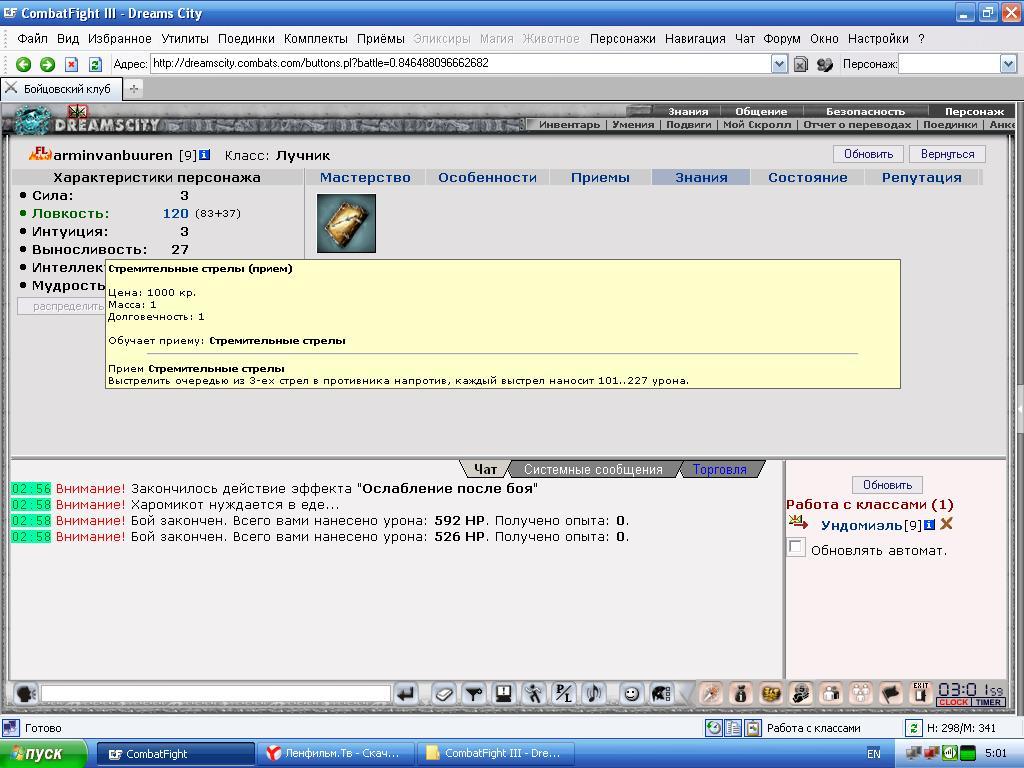Open the Файл menu
Screen dimensions: 1024x768
[32, 39]
